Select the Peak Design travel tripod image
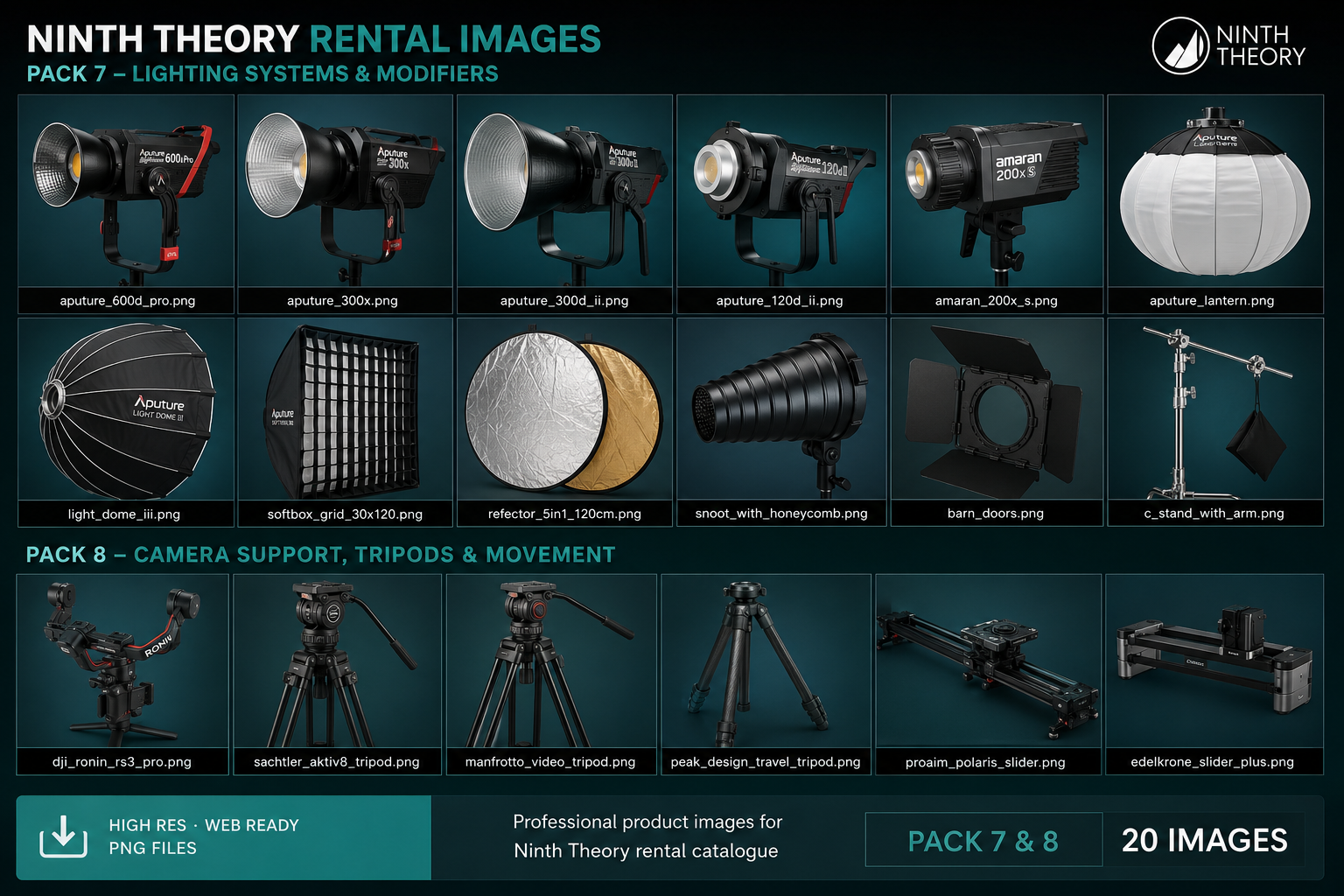 click(766, 661)
